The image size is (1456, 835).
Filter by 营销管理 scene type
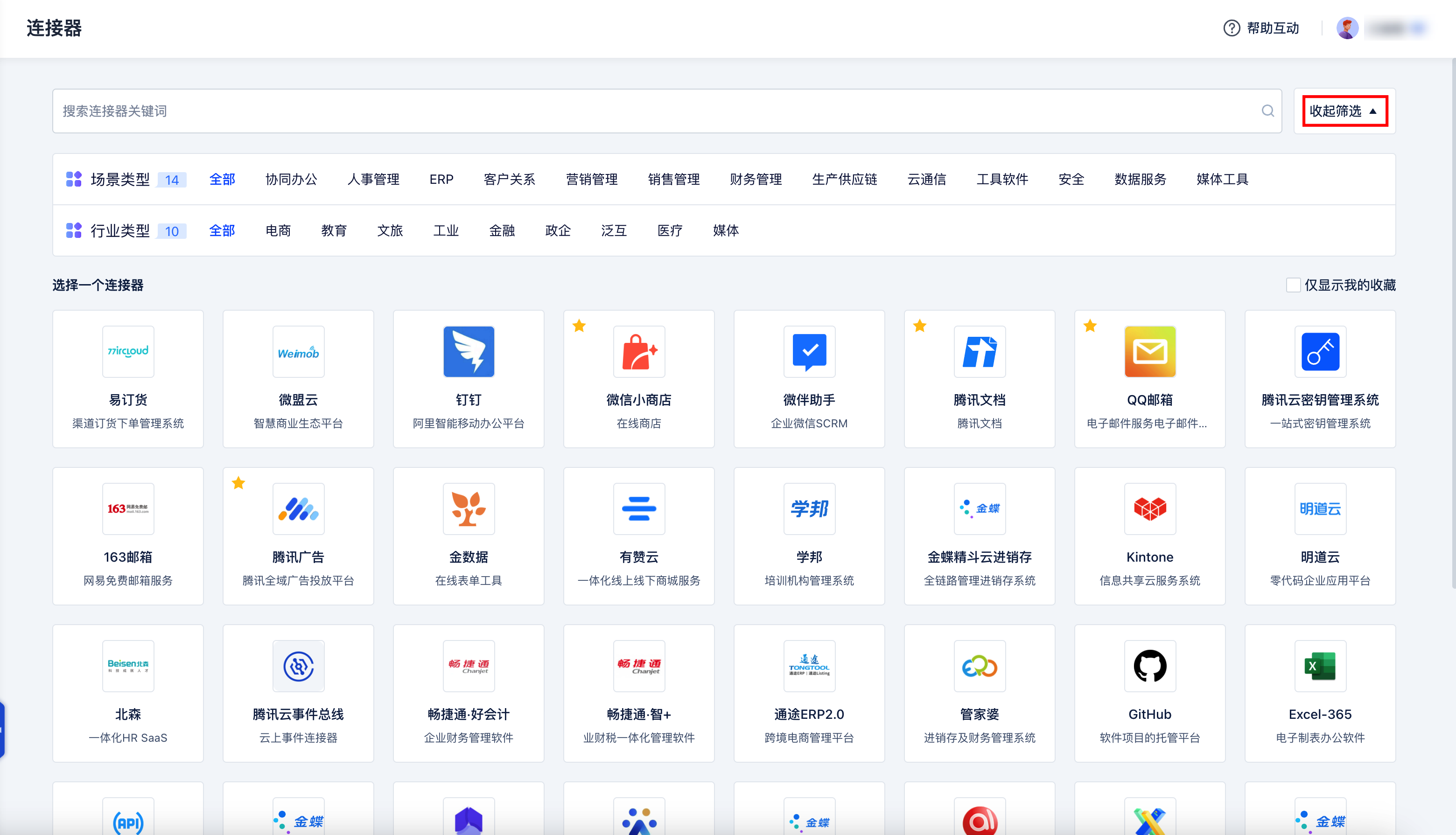click(x=591, y=180)
